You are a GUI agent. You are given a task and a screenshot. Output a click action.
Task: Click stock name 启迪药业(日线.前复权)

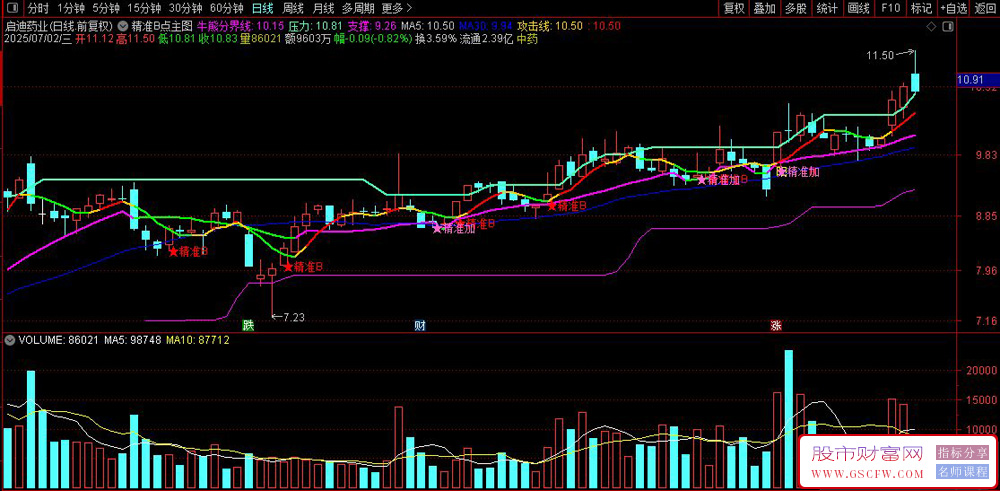point(59,27)
